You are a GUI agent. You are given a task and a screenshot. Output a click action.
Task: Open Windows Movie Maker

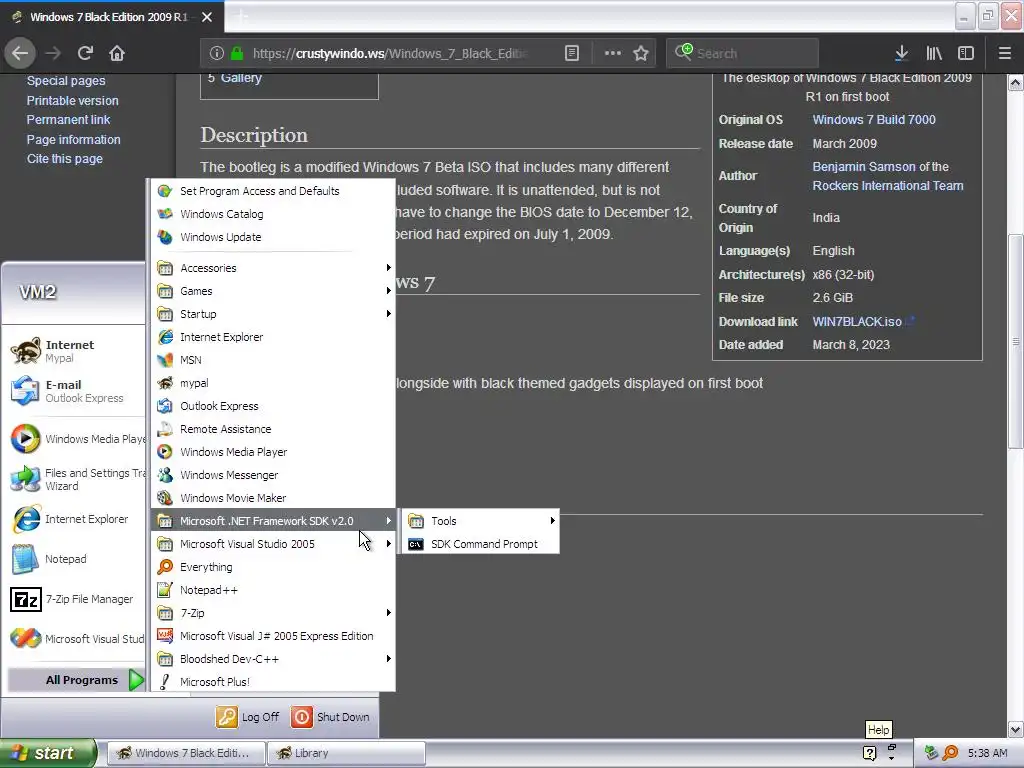point(272,498)
